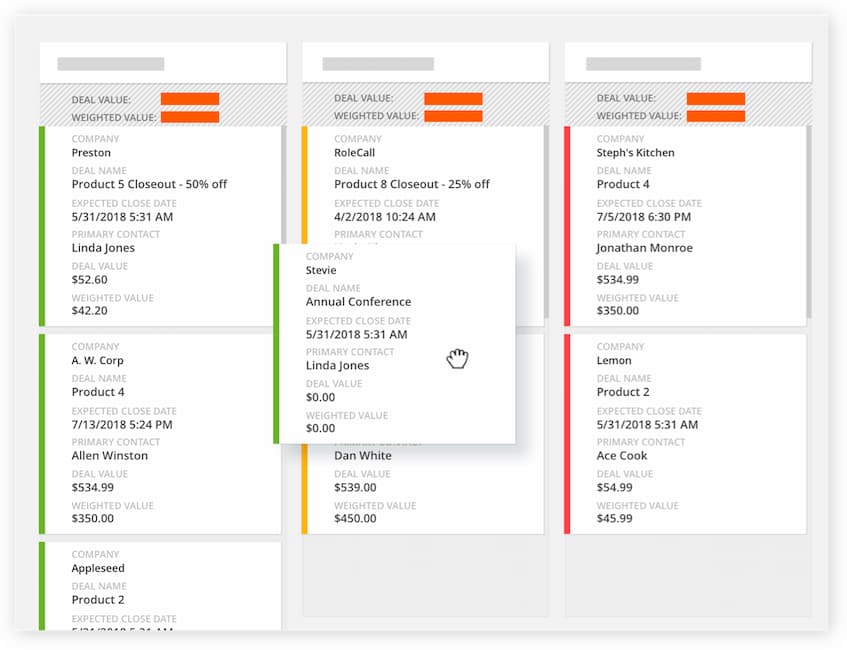The width and height of the screenshot is (847, 650).
Task: Click the green status stripe on Preston's card
Action: pos(43,225)
